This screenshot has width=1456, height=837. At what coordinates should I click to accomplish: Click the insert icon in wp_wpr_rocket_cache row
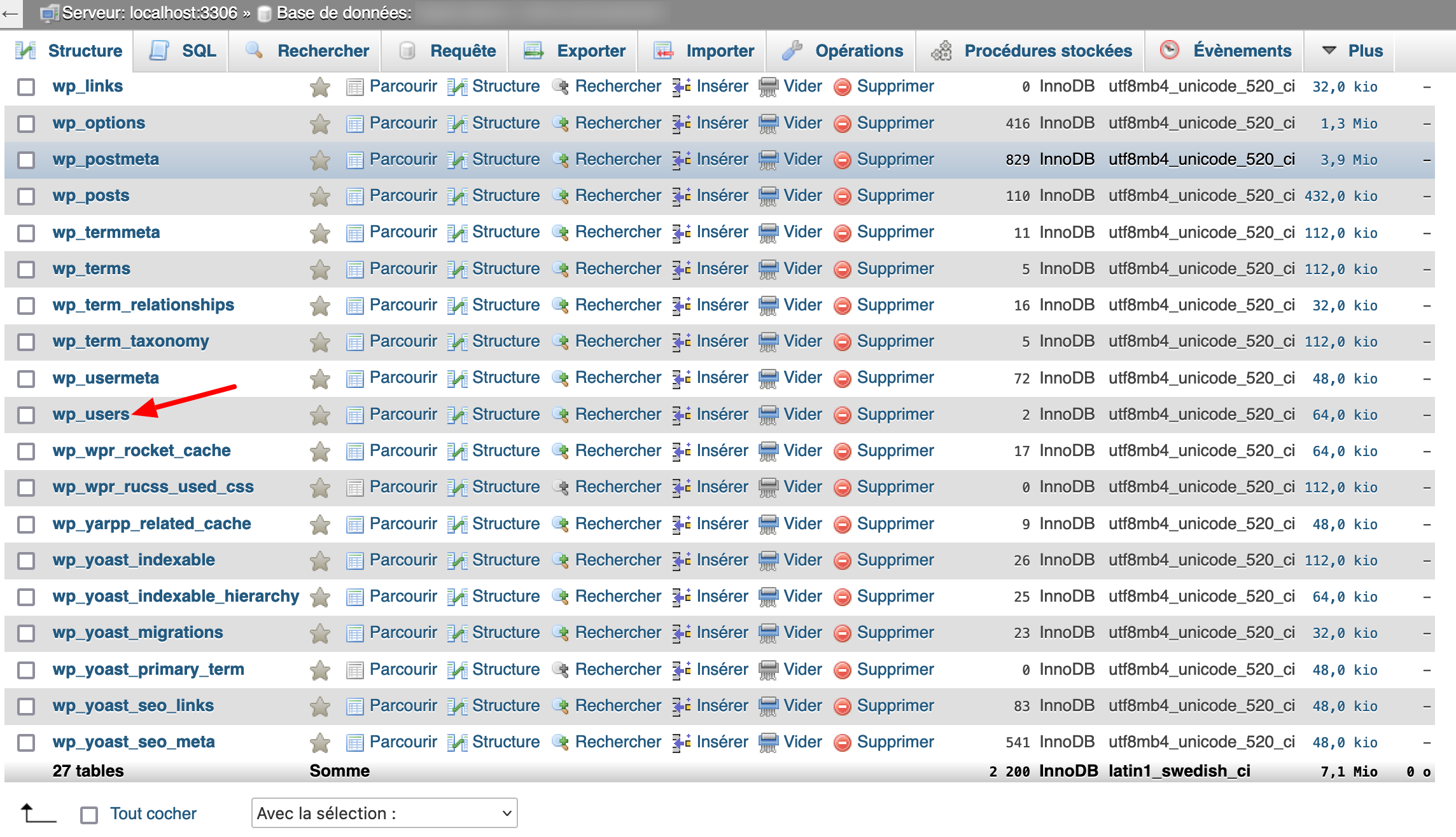682,452
